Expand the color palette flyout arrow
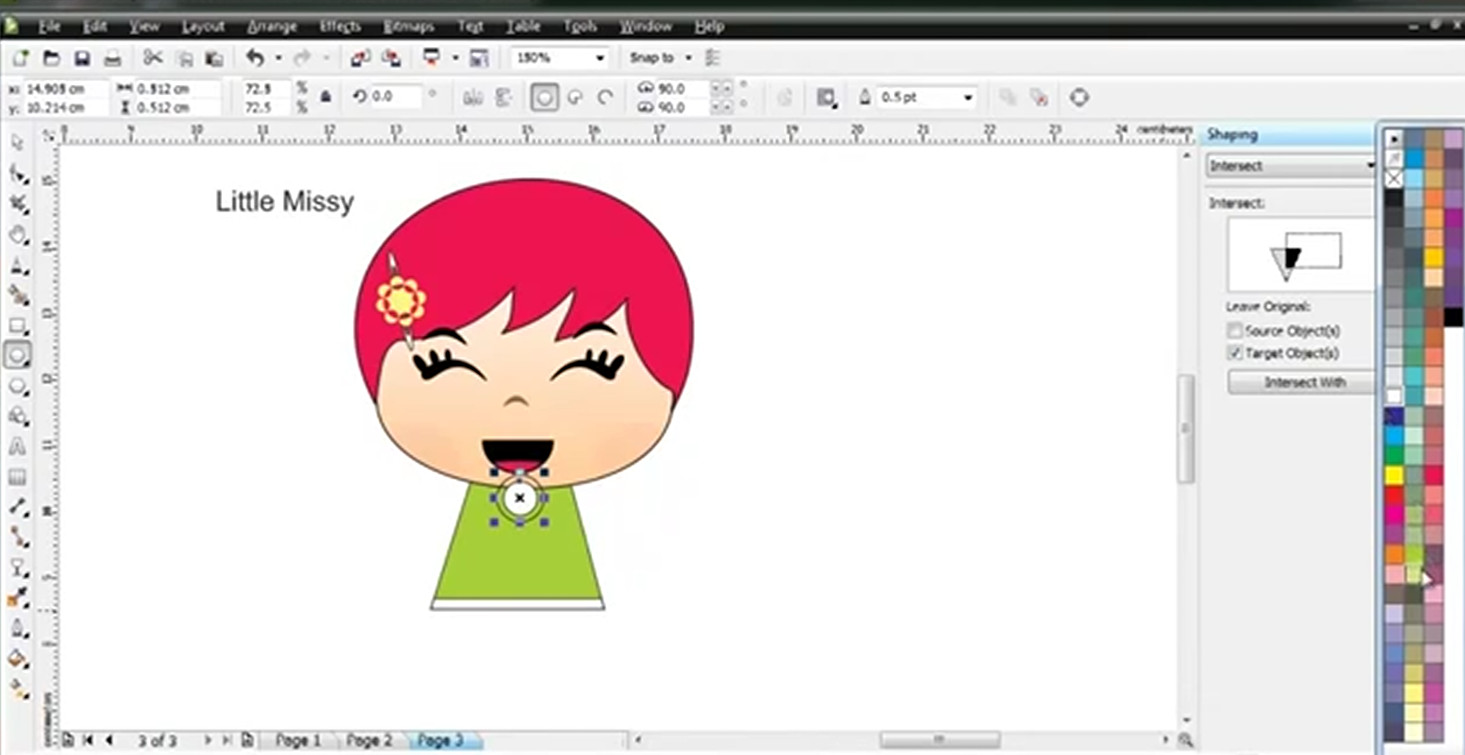 [x=1393, y=138]
